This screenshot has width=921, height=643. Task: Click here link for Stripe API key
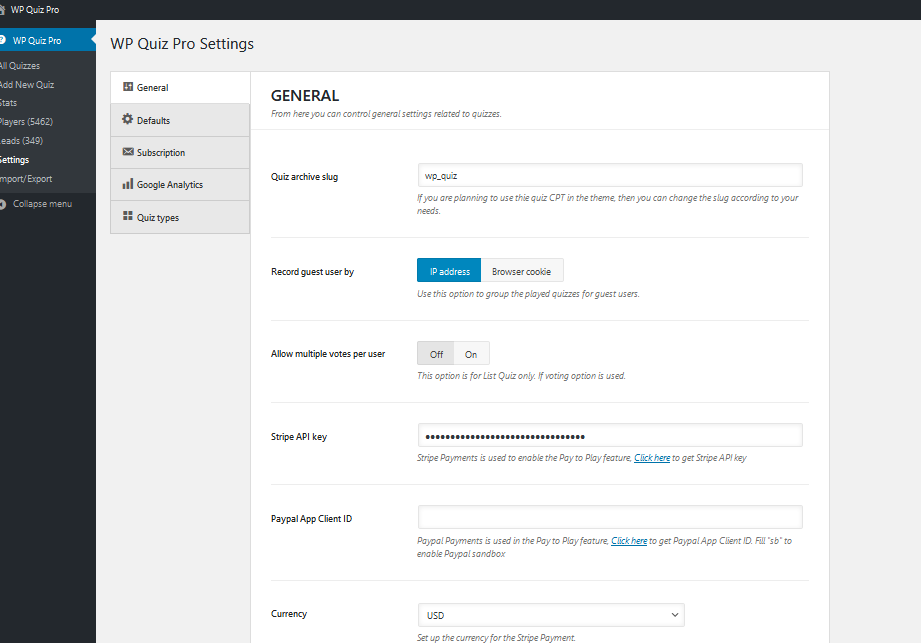pyautogui.click(x=652, y=457)
